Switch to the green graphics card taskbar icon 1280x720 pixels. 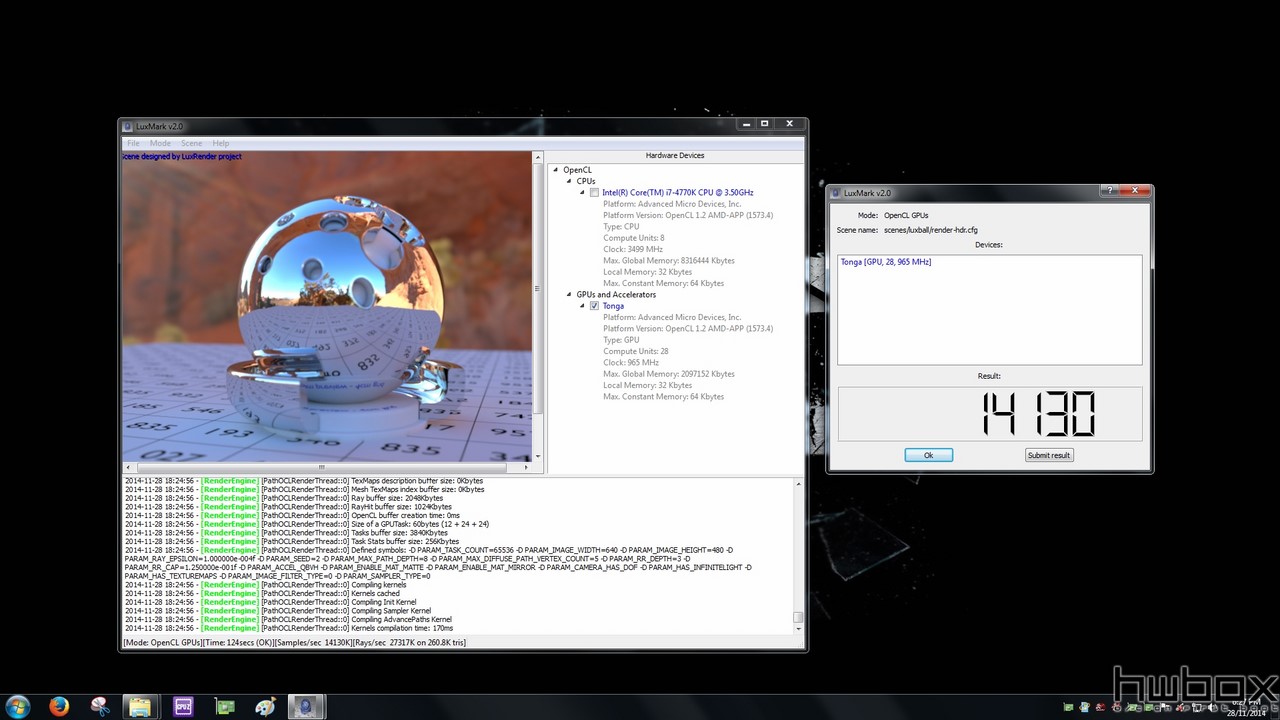[x=225, y=706]
